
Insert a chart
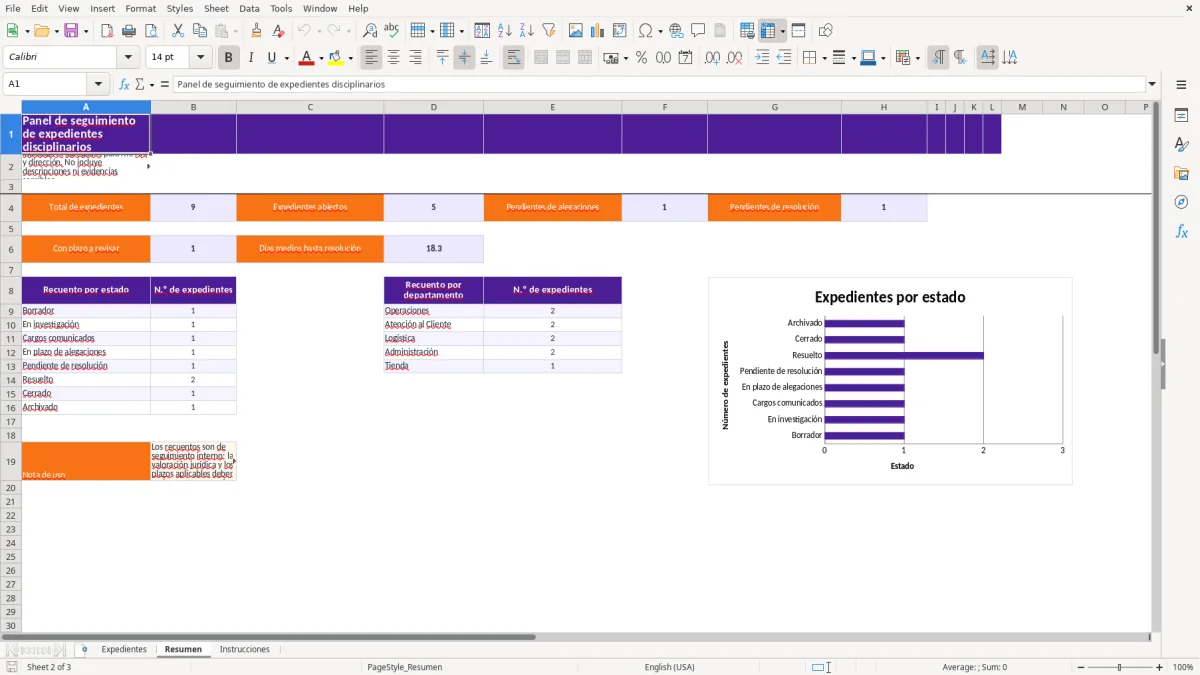tap(598, 31)
